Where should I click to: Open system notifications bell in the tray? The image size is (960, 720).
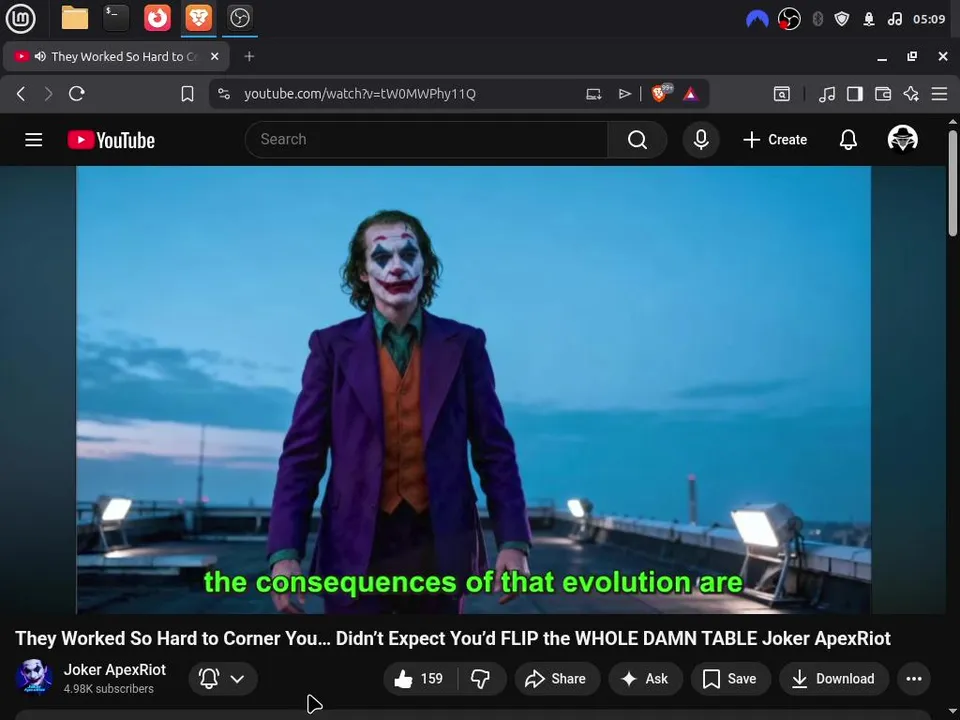click(x=869, y=19)
